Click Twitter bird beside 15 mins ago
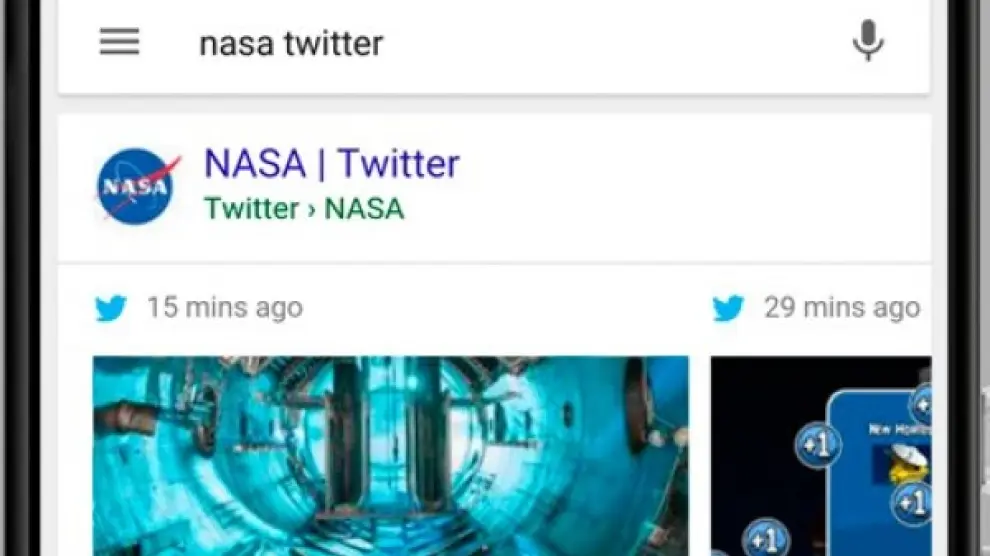This screenshot has width=990, height=556. click(111, 308)
